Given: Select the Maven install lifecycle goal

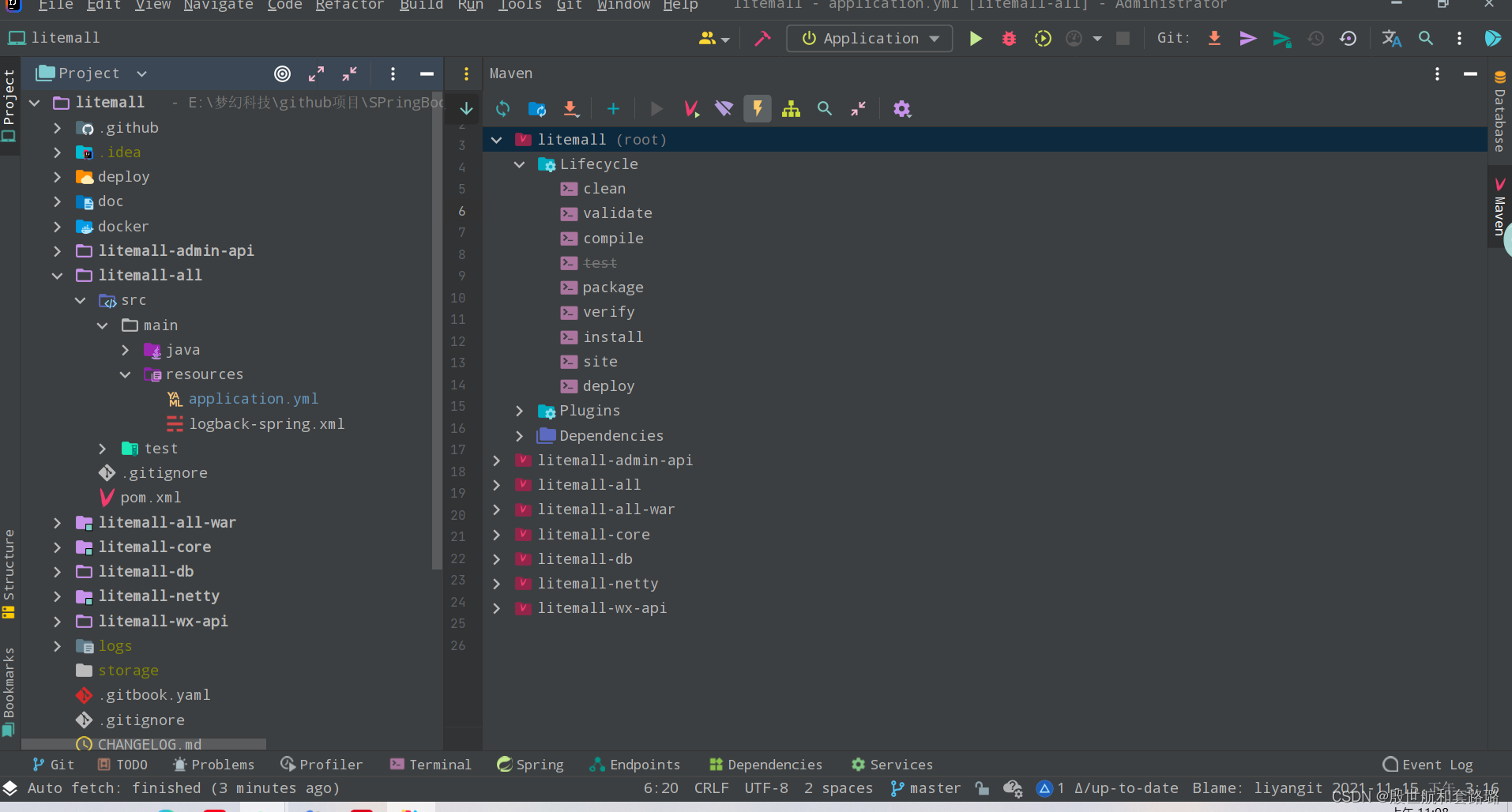Looking at the screenshot, I should pos(613,337).
